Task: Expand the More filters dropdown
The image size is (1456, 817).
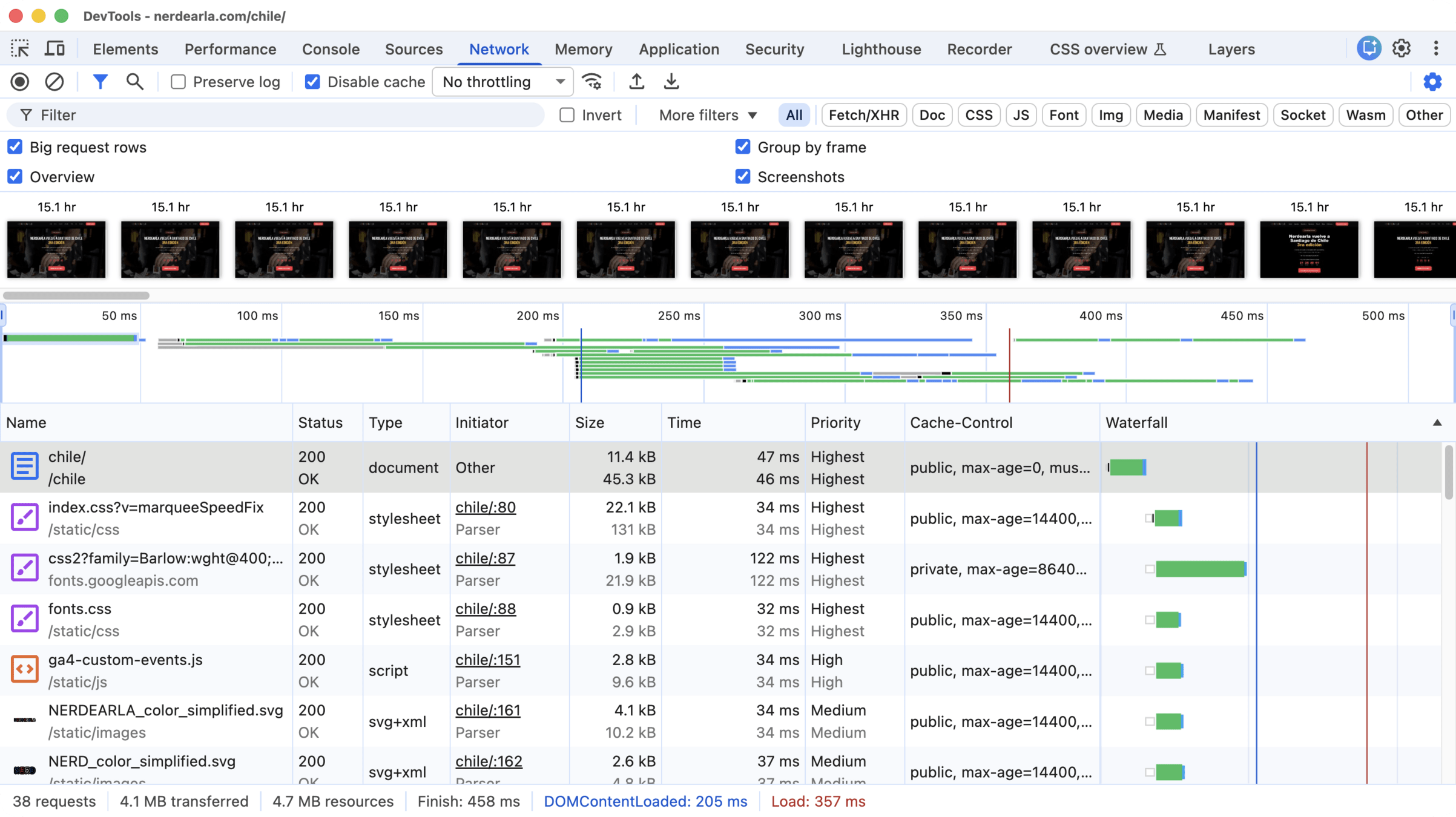Action: click(x=707, y=115)
